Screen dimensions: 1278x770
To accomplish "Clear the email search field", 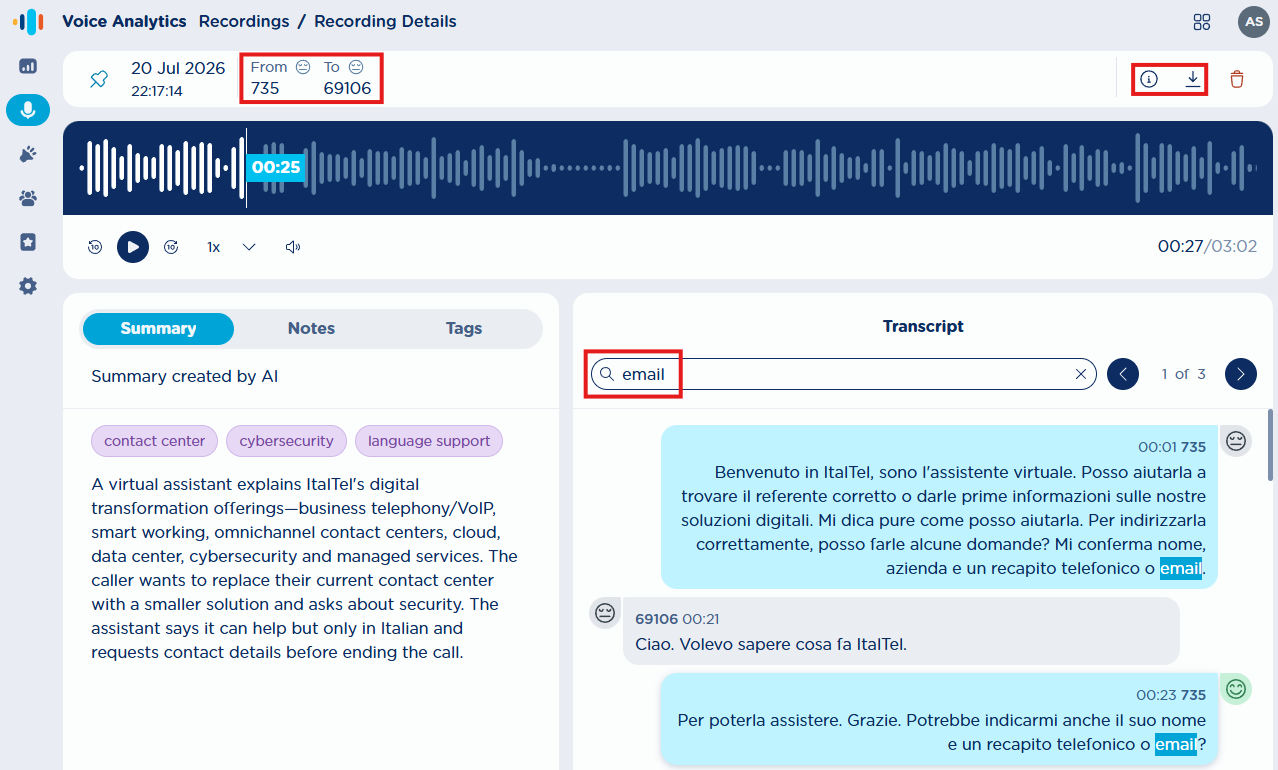I will pos(1080,374).
